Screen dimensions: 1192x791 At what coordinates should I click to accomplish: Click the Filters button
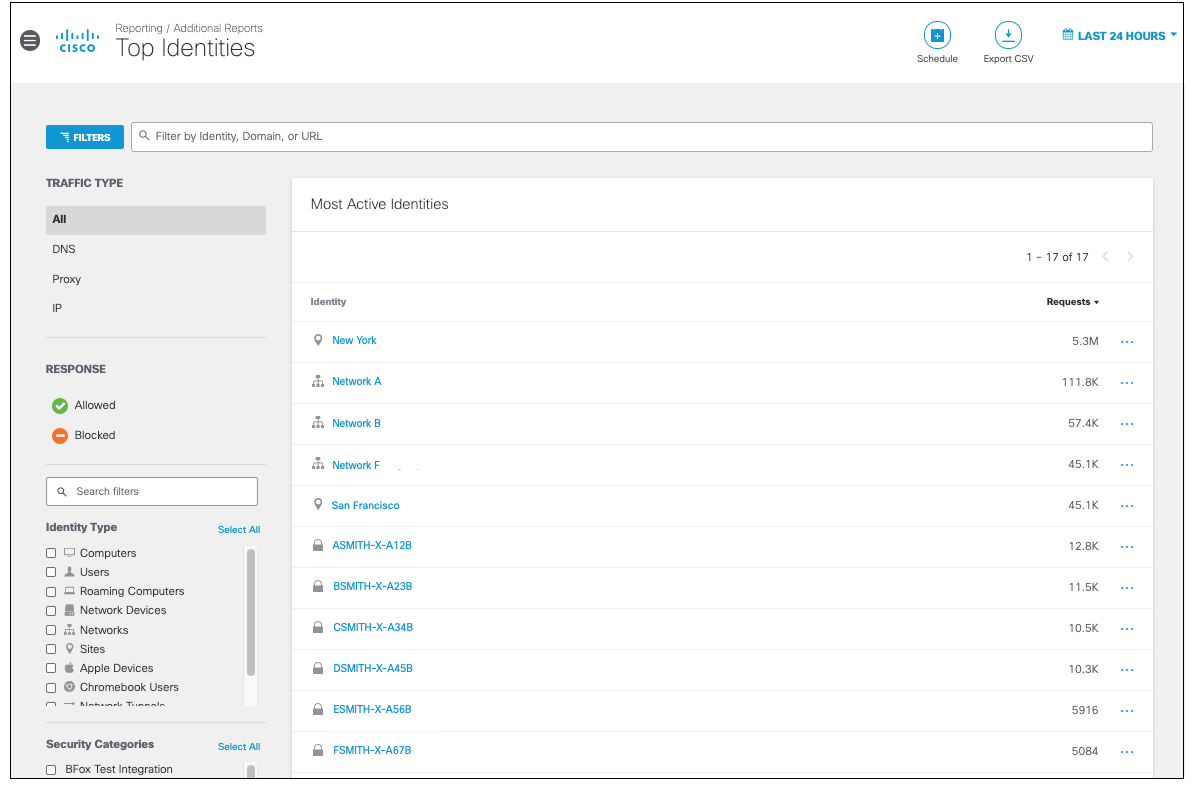click(x=85, y=137)
